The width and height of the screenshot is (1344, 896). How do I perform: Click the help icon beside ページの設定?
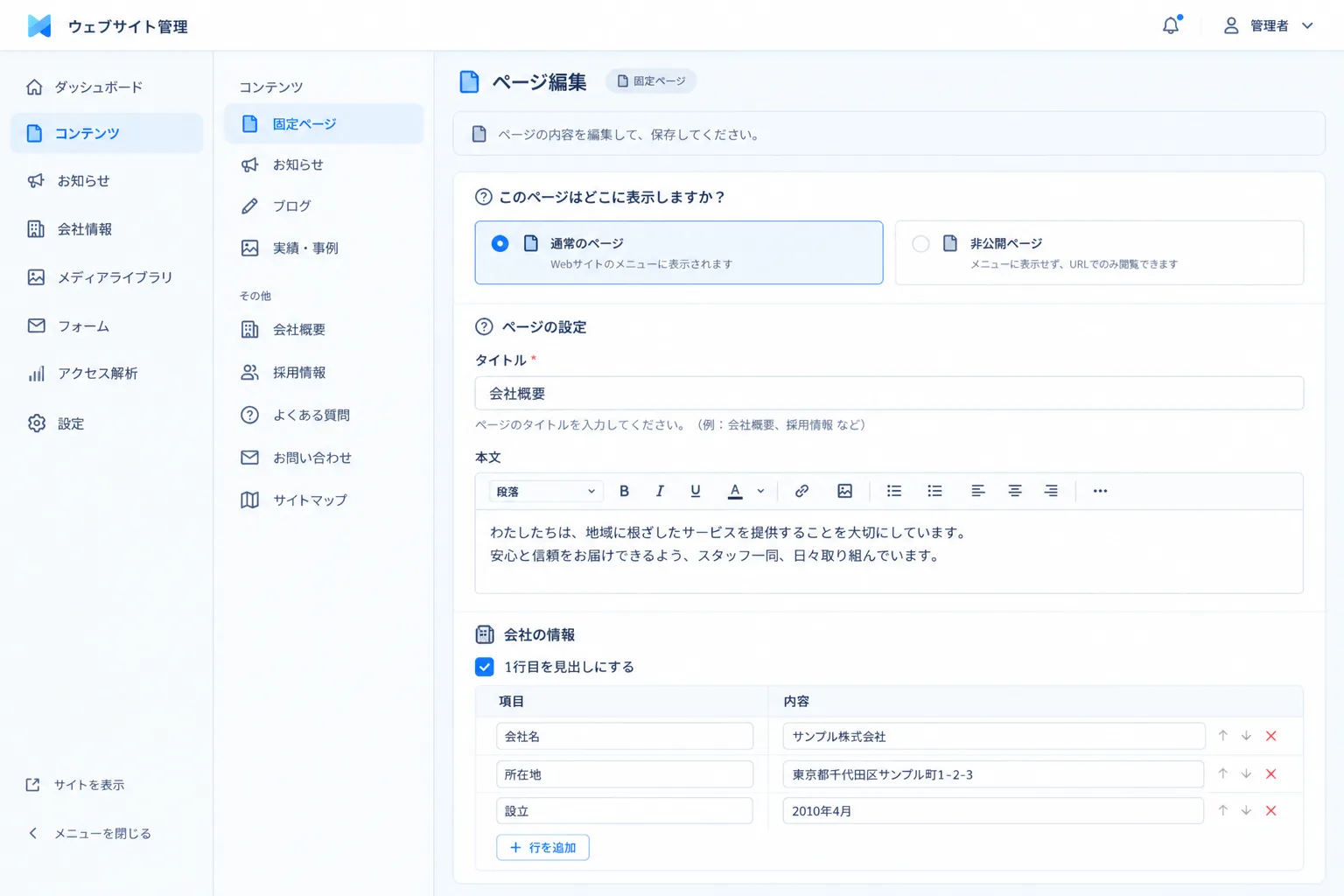click(484, 327)
